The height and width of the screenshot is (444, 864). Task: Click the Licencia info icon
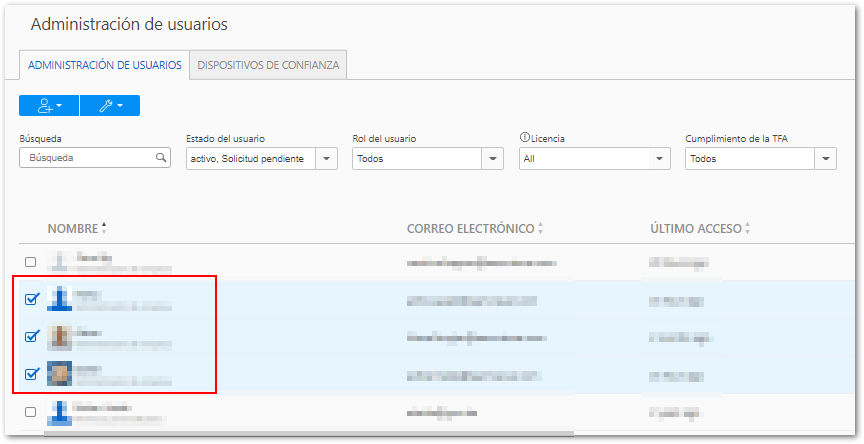pos(525,138)
